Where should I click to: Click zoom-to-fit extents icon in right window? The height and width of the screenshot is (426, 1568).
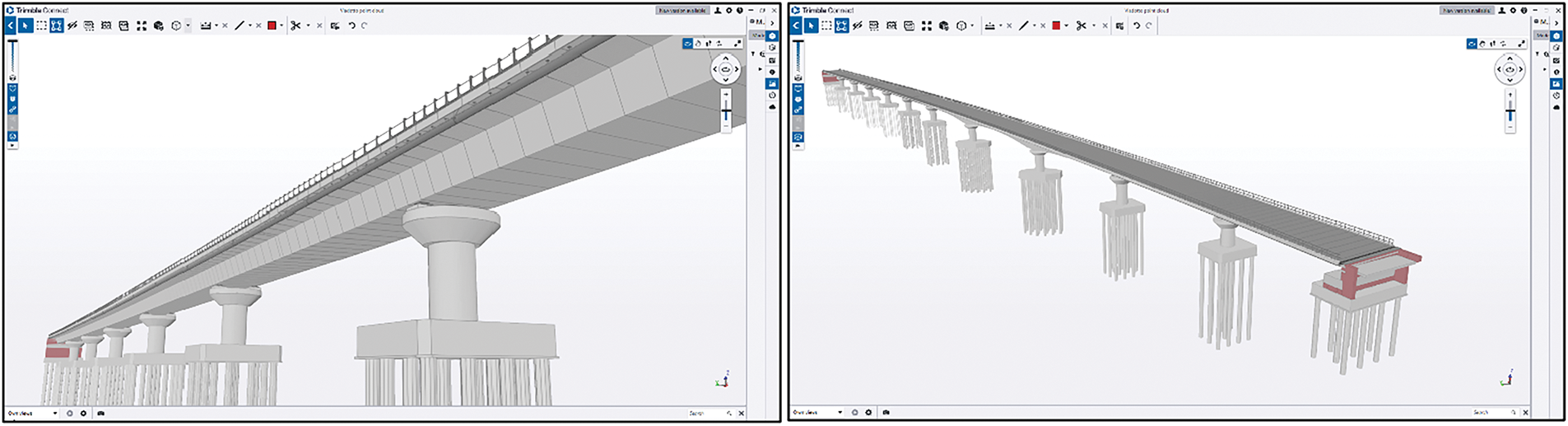[927, 26]
